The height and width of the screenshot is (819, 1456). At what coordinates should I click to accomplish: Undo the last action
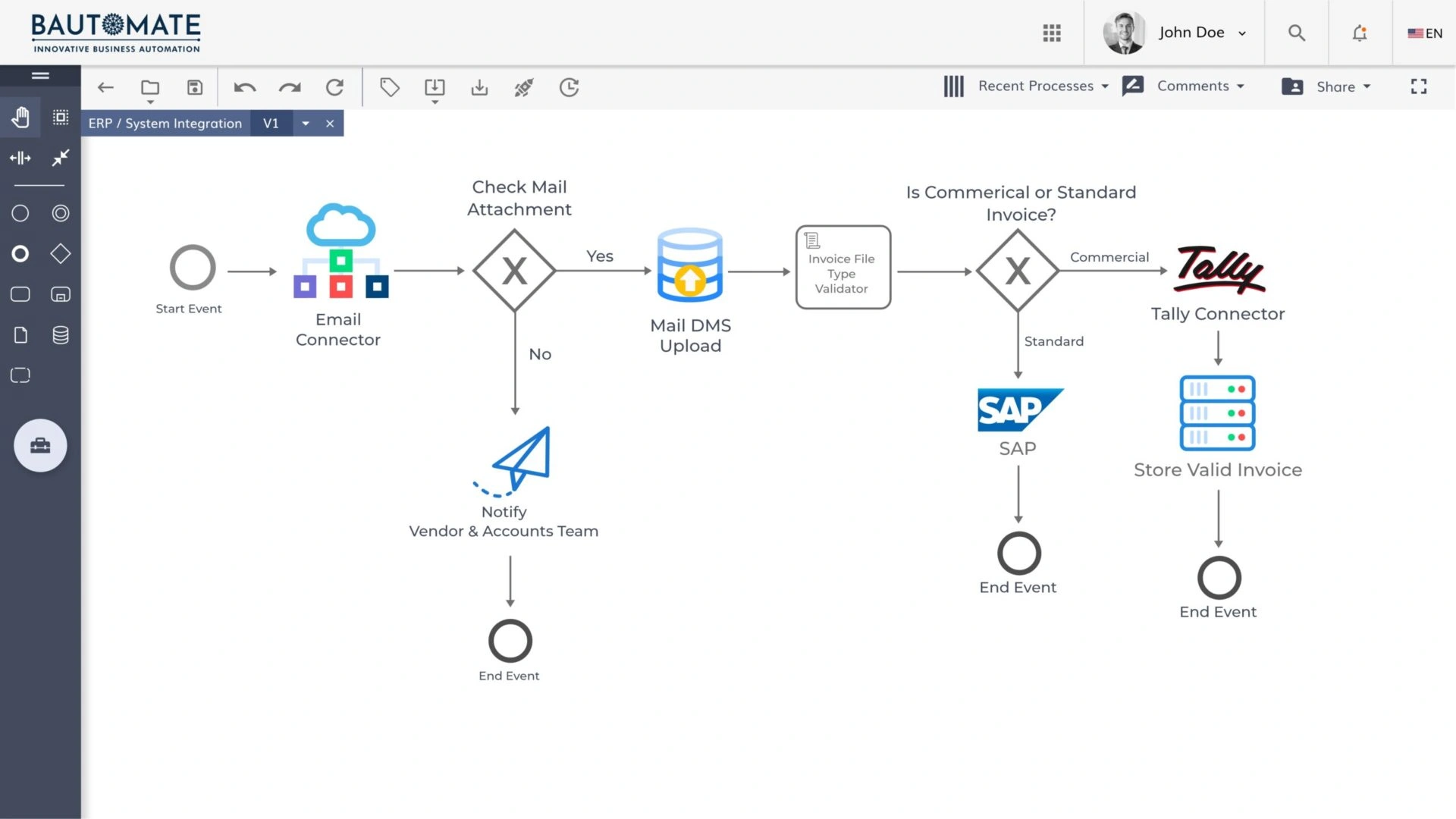[x=244, y=87]
